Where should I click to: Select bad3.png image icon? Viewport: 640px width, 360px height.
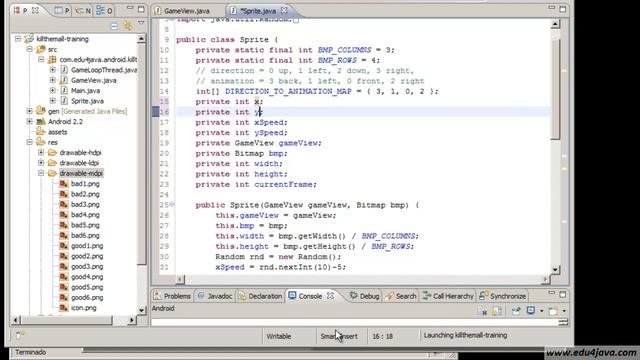pyautogui.click(x=64, y=204)
